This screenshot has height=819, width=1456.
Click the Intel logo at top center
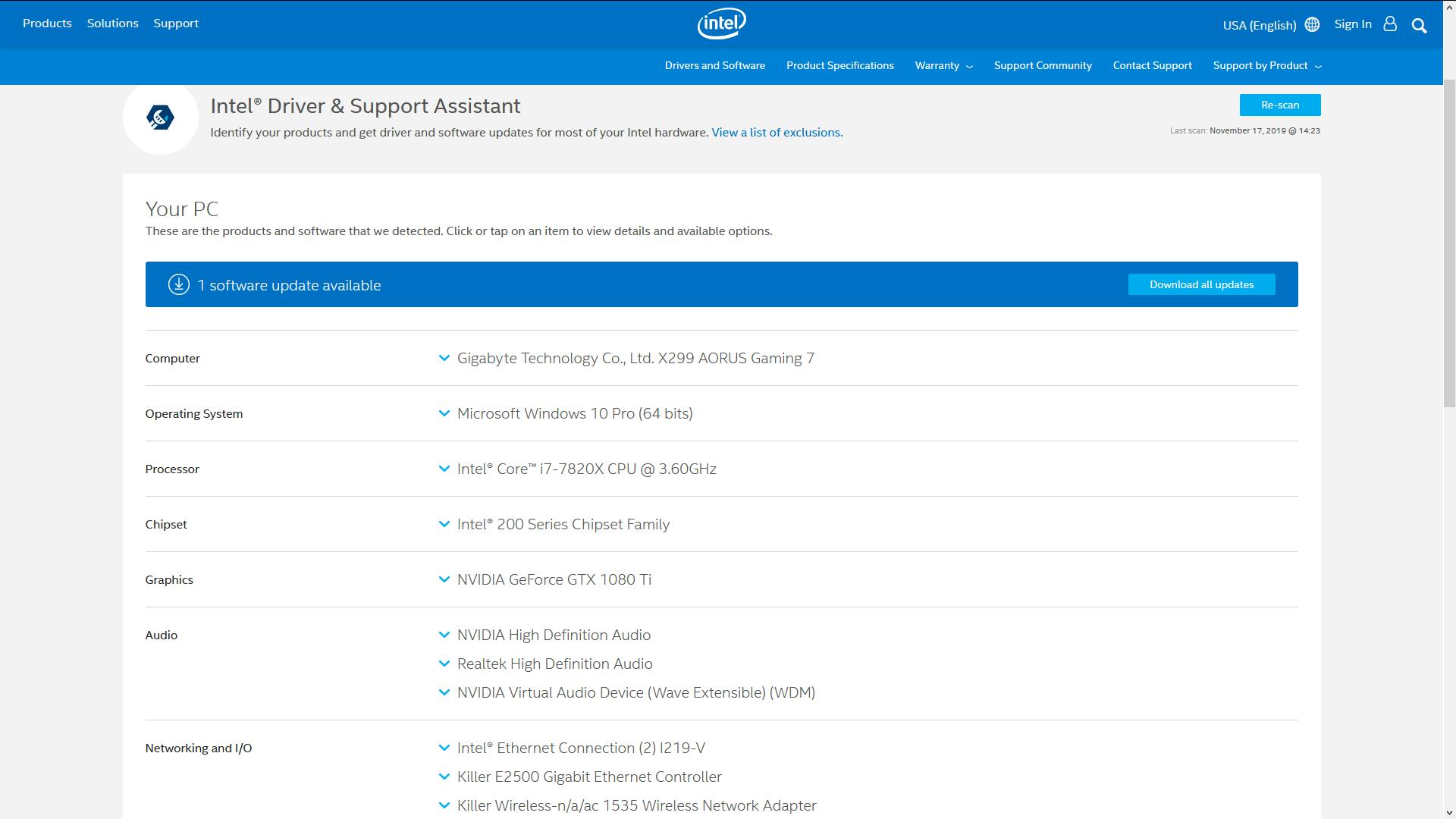click(x=720, y=23)
